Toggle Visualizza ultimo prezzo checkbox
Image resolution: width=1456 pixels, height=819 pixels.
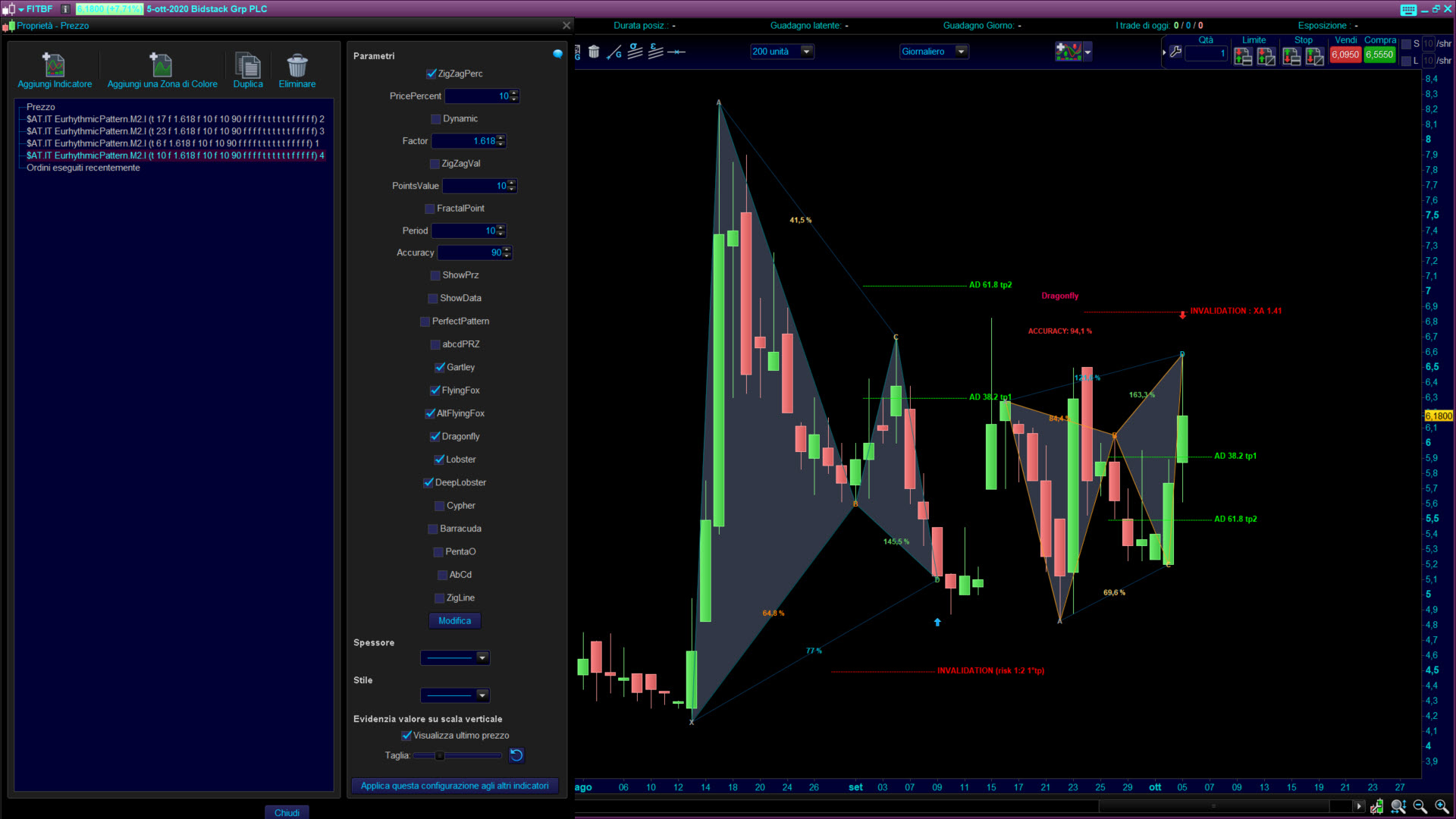click(x=406, y=736)
